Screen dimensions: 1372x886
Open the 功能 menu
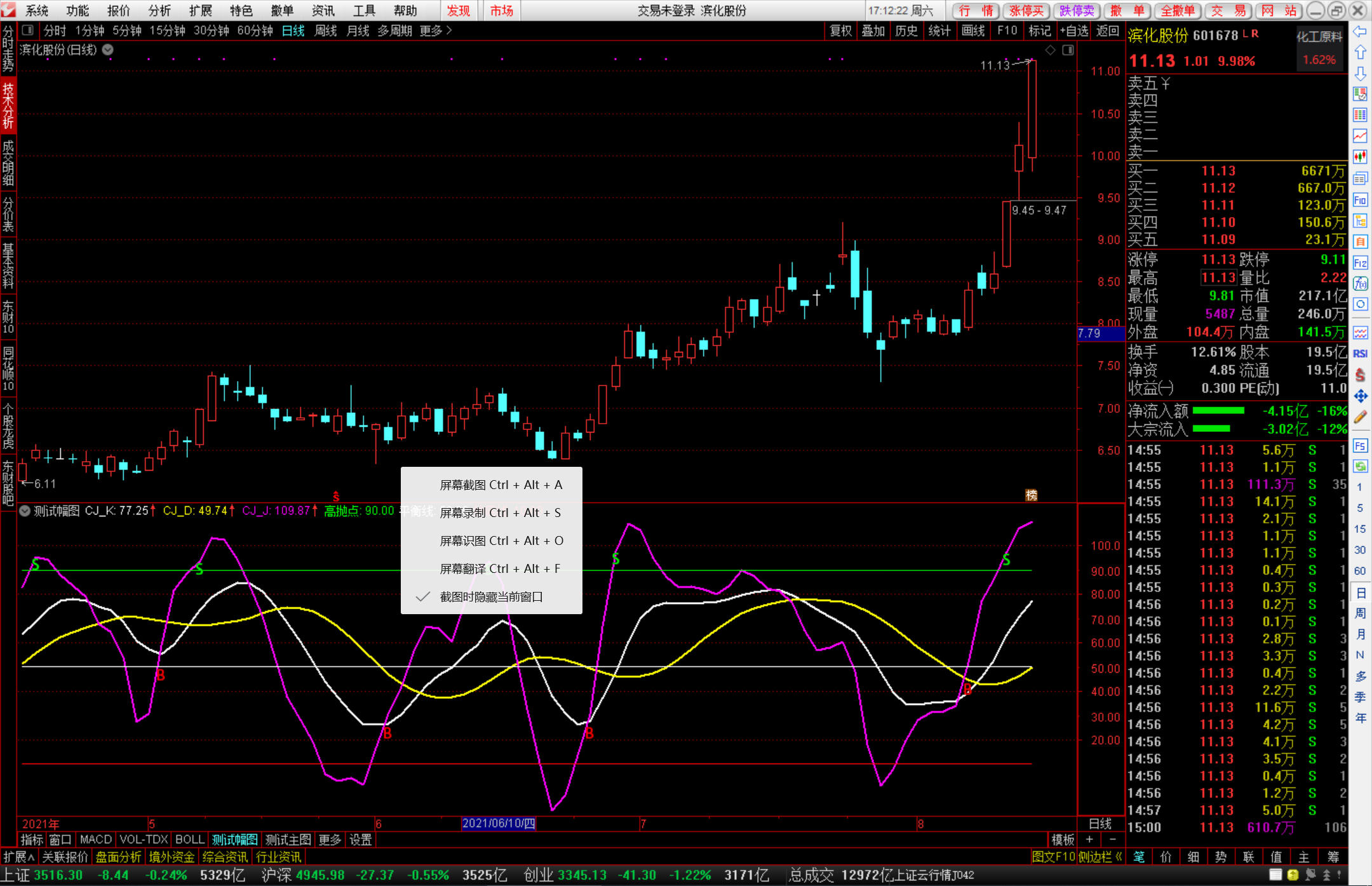click(x=77, y=11)
